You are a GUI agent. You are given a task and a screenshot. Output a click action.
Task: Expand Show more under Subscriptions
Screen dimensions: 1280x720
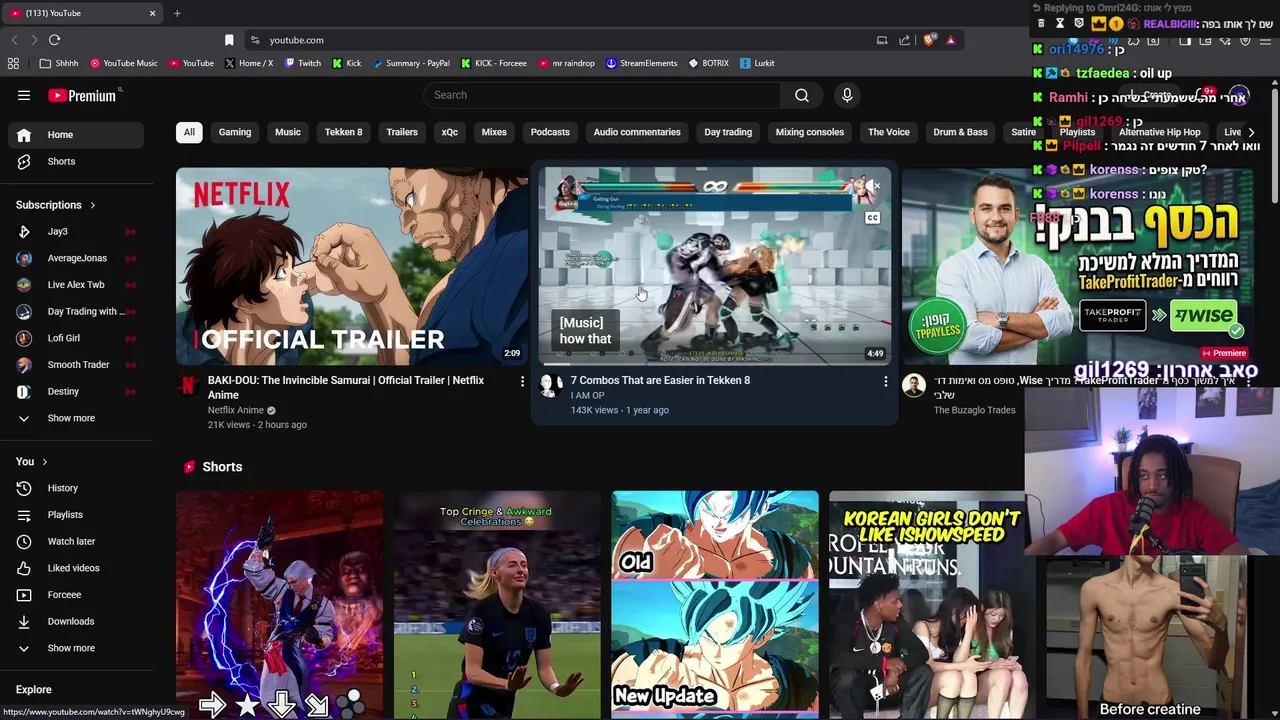(x=76, y=418)
